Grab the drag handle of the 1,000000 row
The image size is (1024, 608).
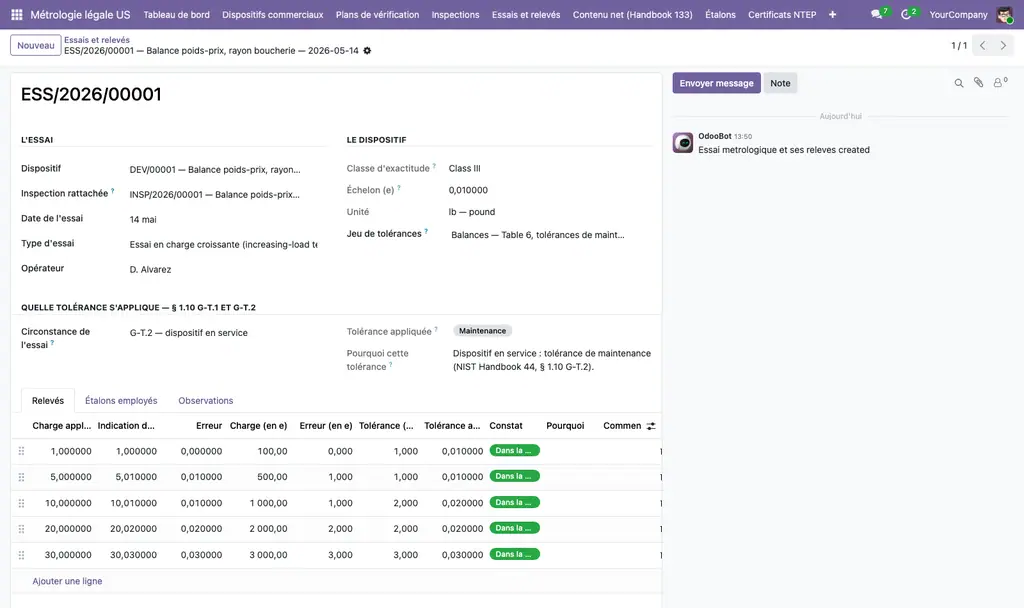click(x=22, y=451)
